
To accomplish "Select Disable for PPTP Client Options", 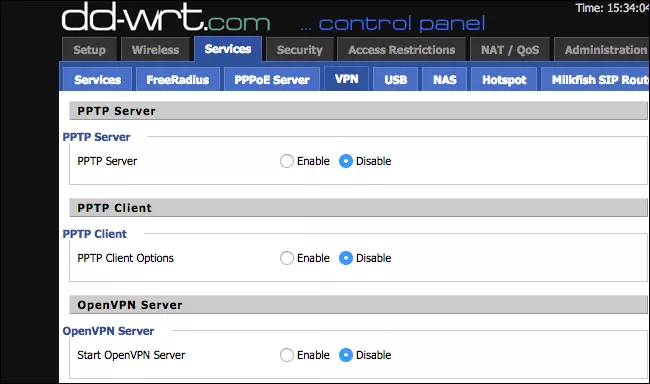I will pyautogui.click(x=346, y=258).
